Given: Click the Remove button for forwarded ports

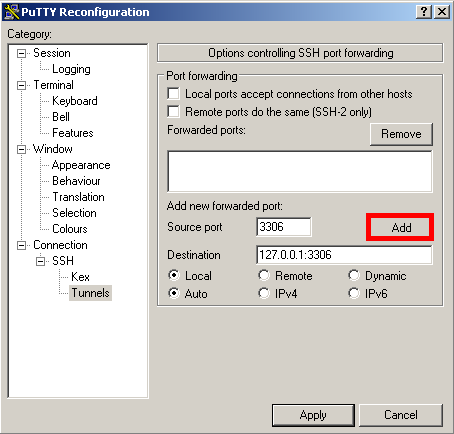Looking at the screenshot, I should (x=401, y=134).
